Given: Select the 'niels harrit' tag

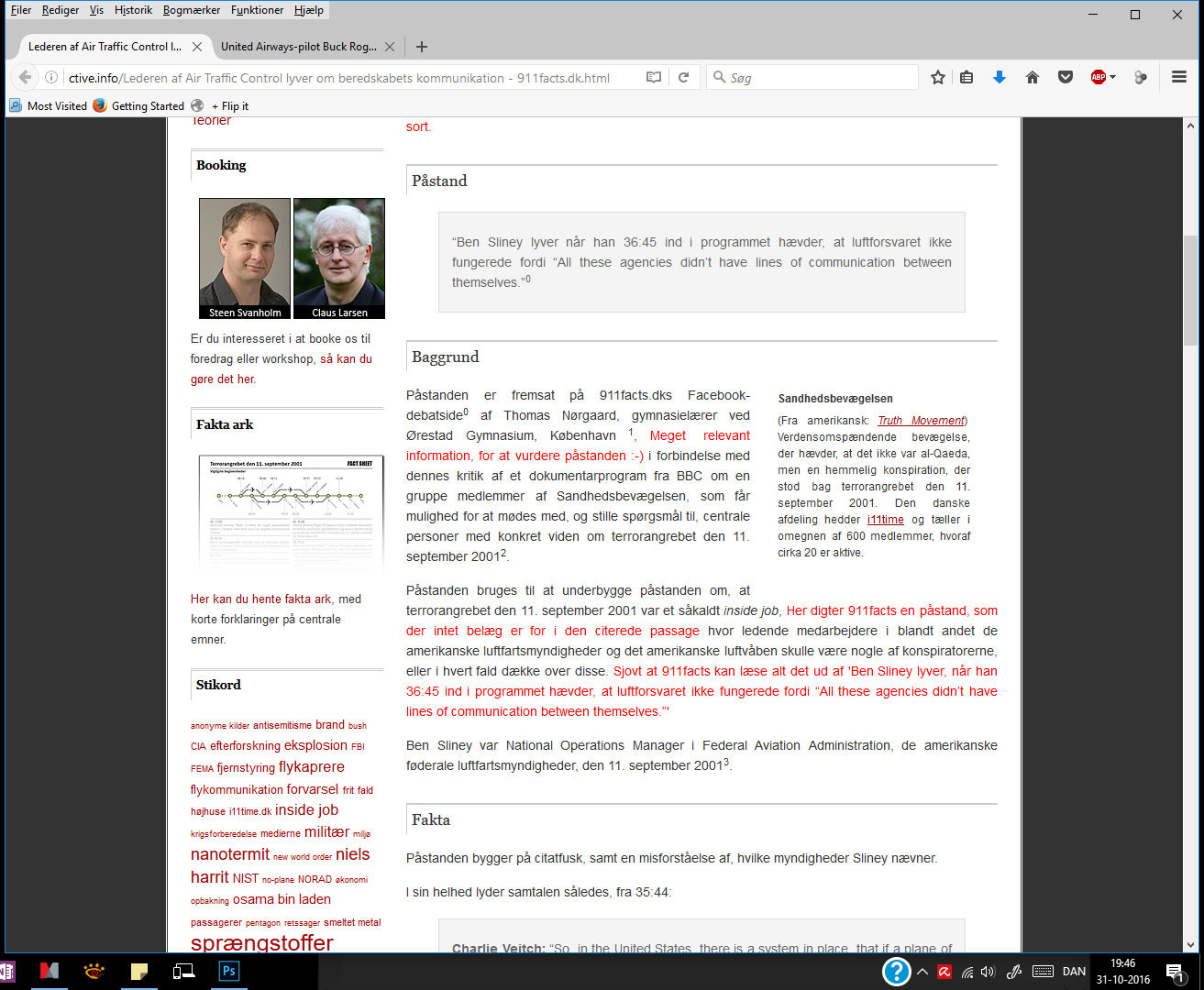Looking at the screenshot, I should (x=352, y=854).
